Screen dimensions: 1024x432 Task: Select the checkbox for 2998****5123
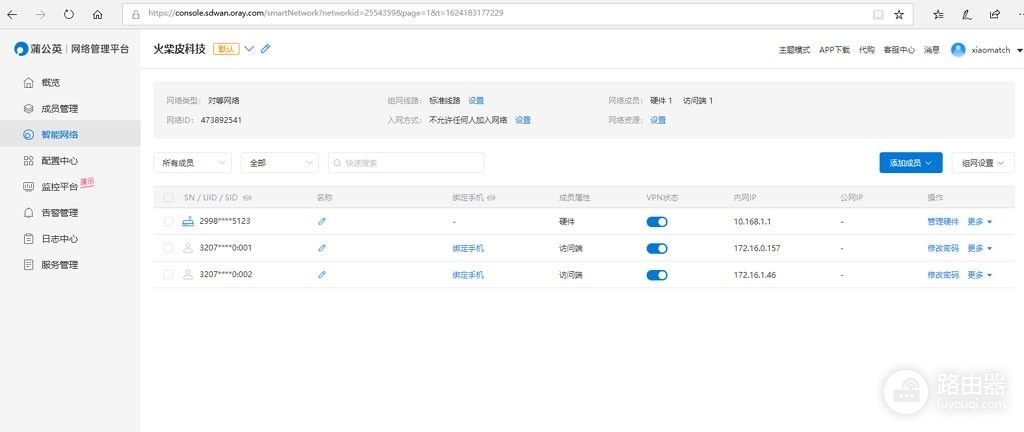(x=168, y=222)
